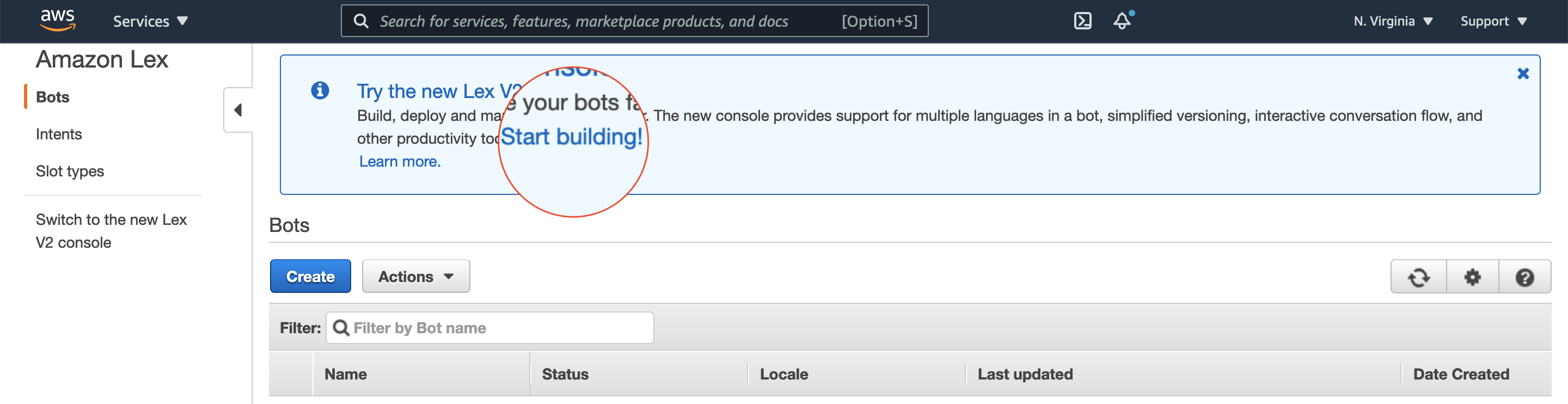This screenshot has height=404, width=1568.
Task: Expand the Services dropdown
Action: (x=150, y=21)
